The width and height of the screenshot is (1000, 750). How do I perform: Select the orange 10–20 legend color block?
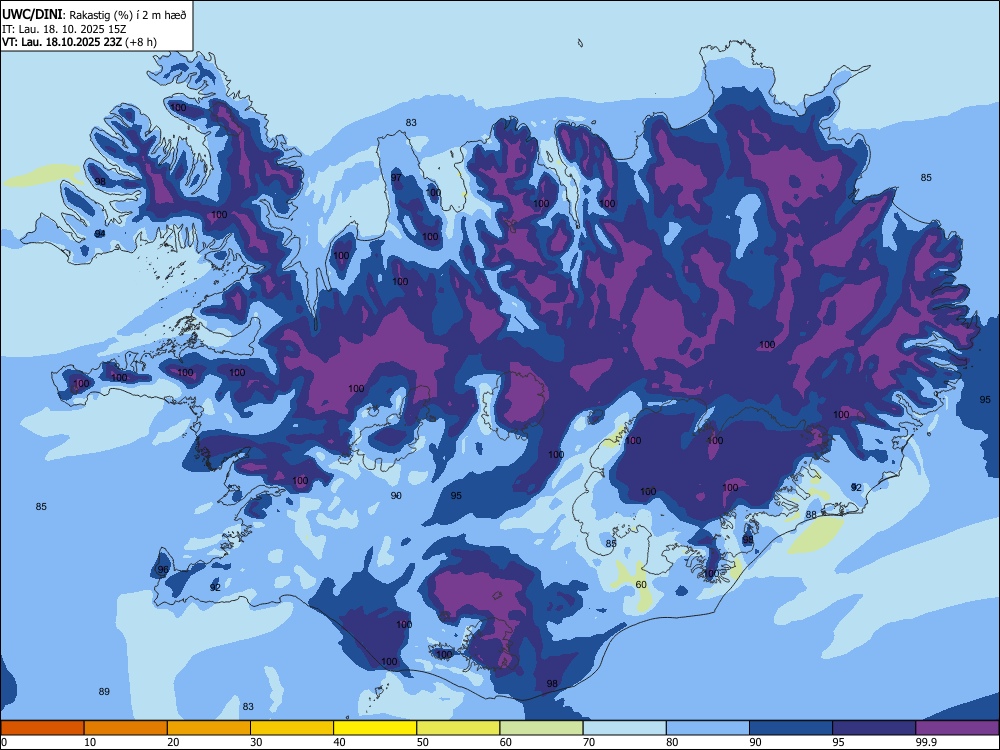point(126,728)
